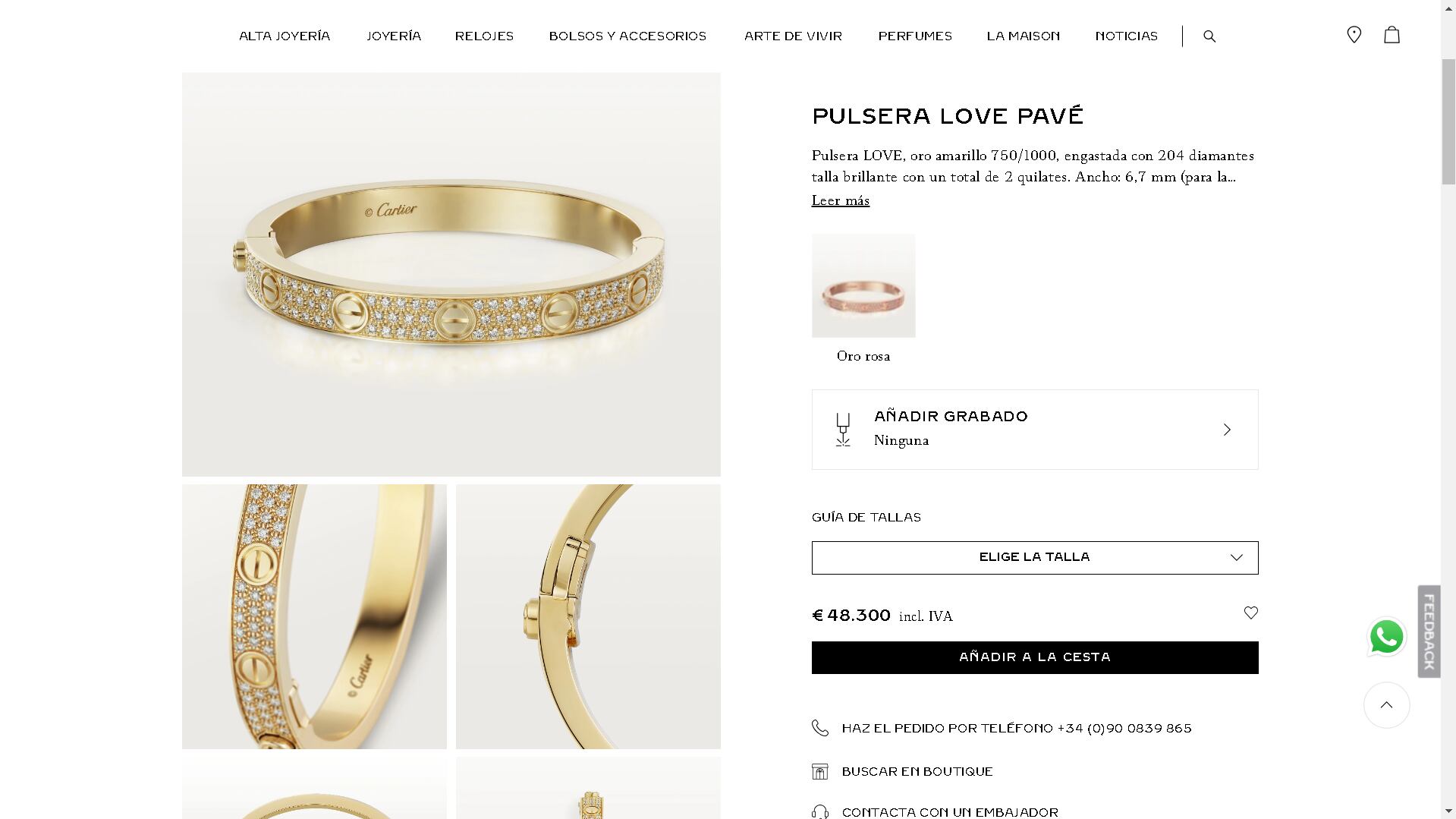Expand description via Leer más
The image size is (1456, 819).
click(841, 200)
